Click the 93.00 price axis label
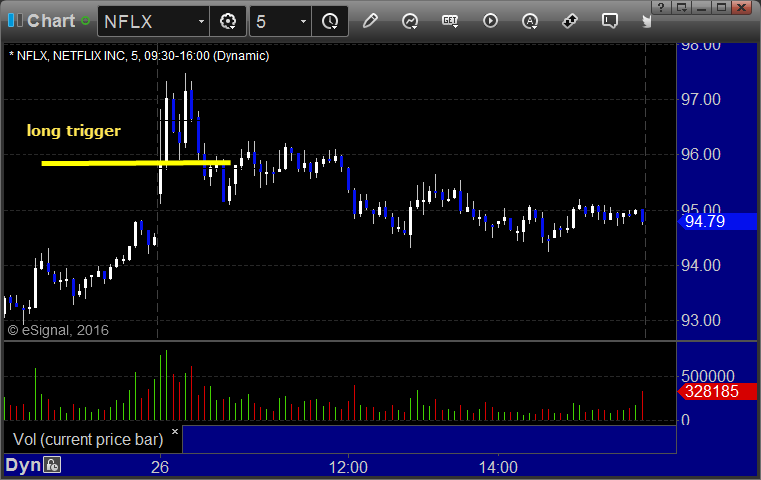The image size is (761, 480). tap(701, 320)
